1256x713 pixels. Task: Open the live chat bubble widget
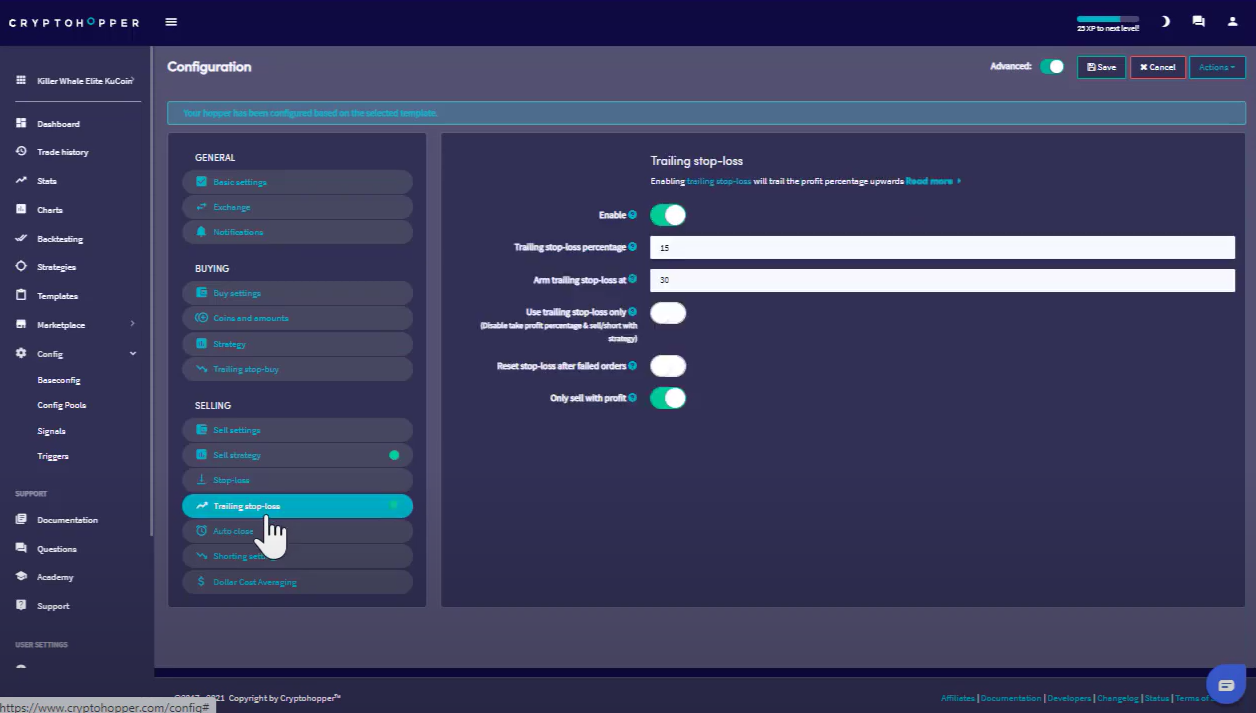[1225, 684]
